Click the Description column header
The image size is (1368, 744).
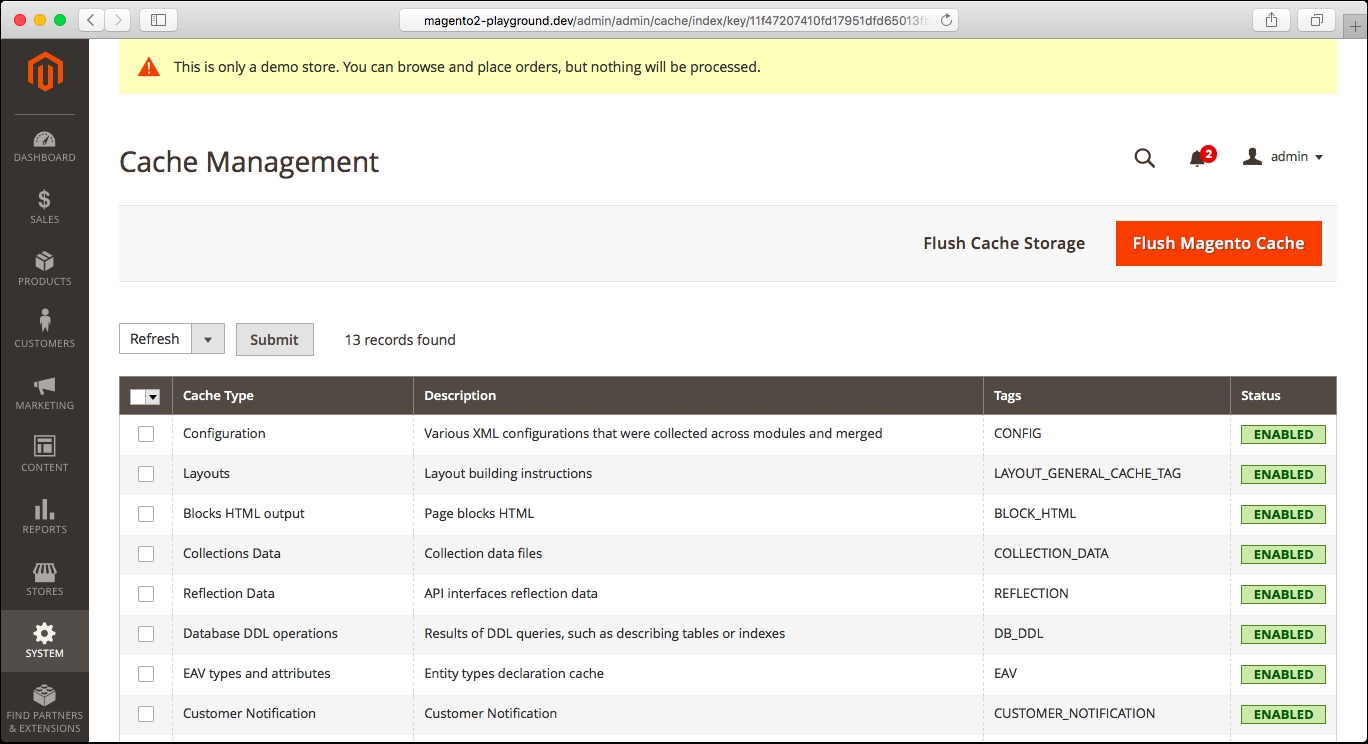(x=698, y=396)
